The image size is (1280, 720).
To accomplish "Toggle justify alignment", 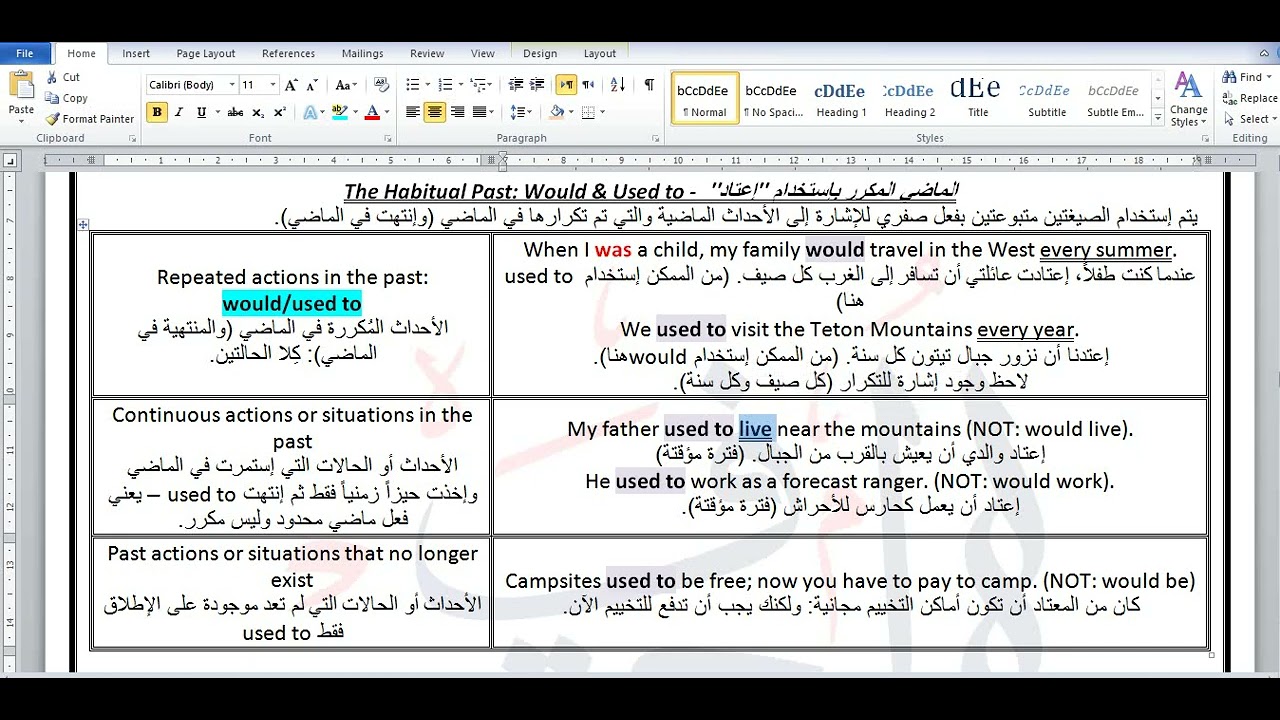I will click(x=480, y=112).
